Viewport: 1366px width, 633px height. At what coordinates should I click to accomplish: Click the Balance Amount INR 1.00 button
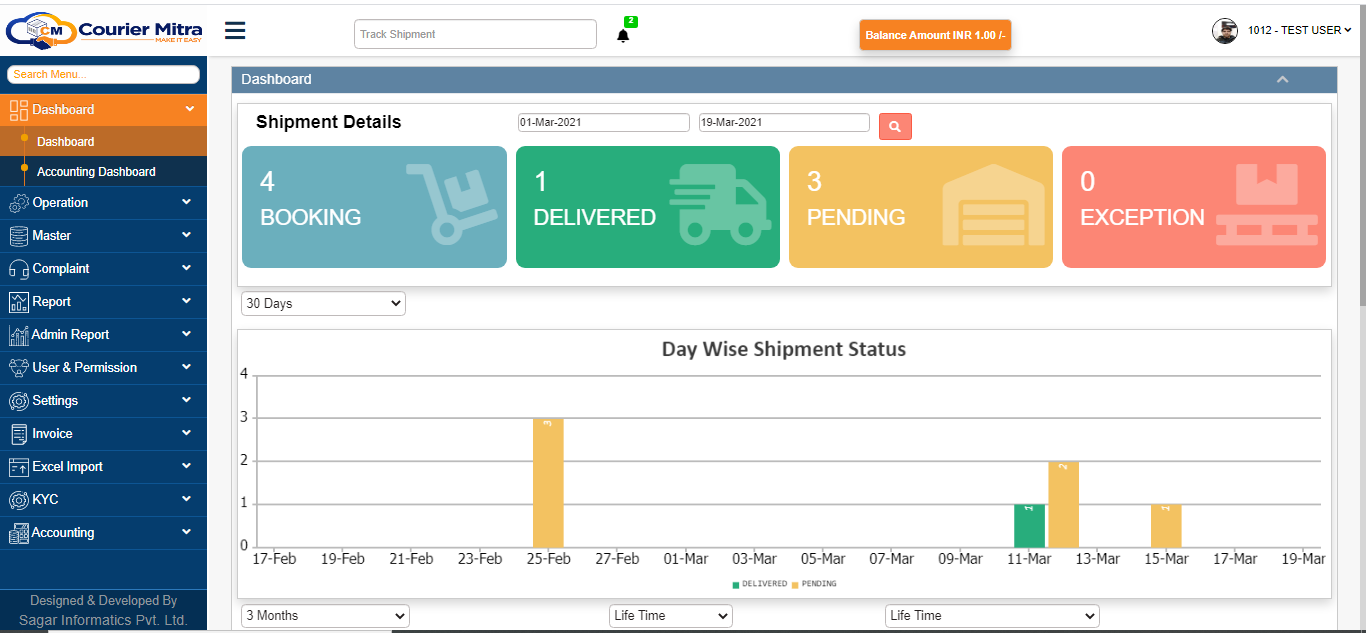(934, 34)
